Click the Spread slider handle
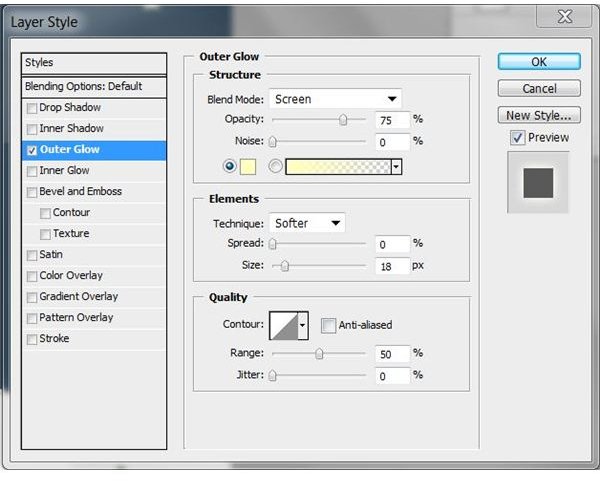 tap(272, 244)
